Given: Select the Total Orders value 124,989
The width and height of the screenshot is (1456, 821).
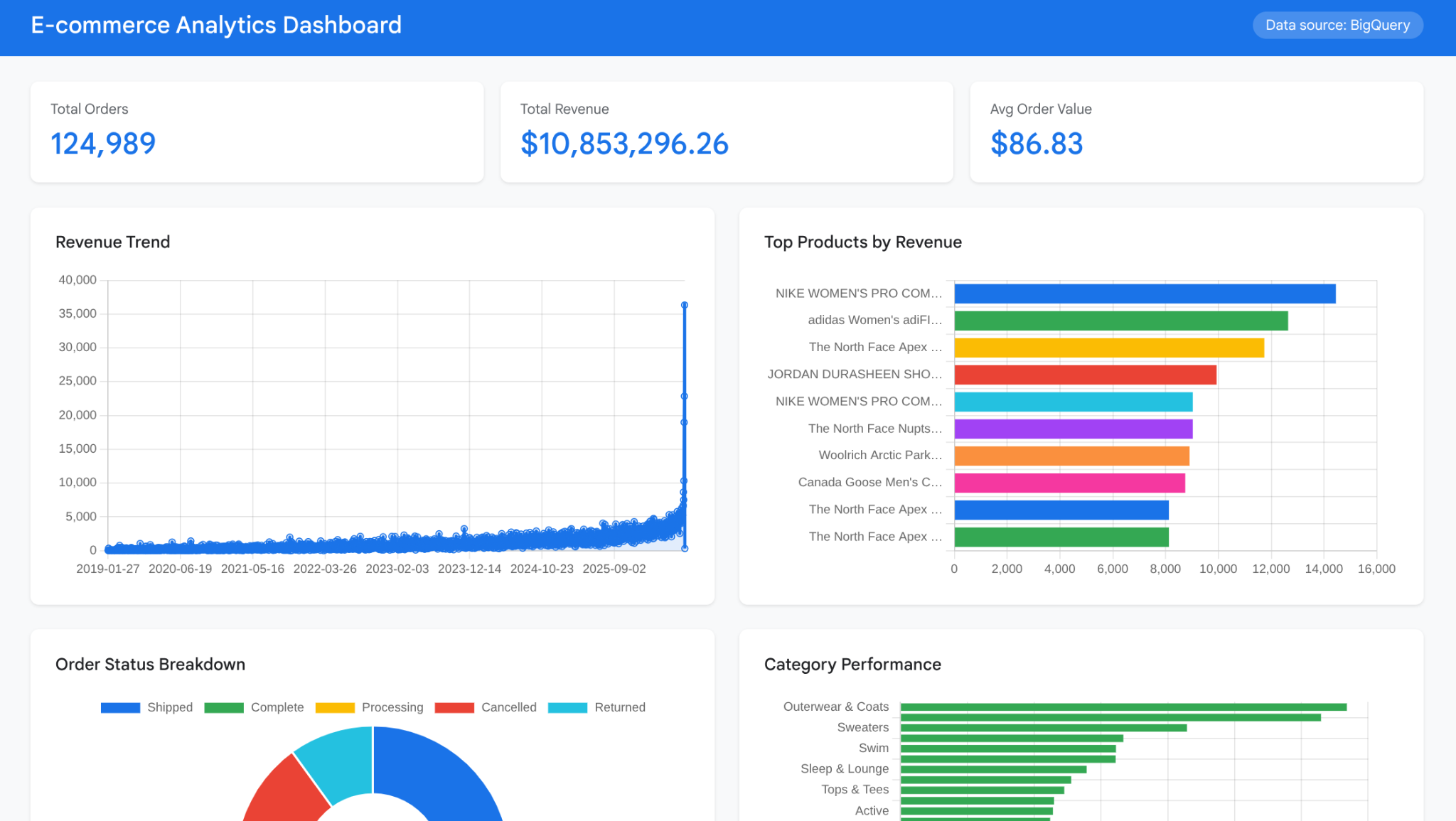Looking at the screenshot, I should click(x=103, y=144).
